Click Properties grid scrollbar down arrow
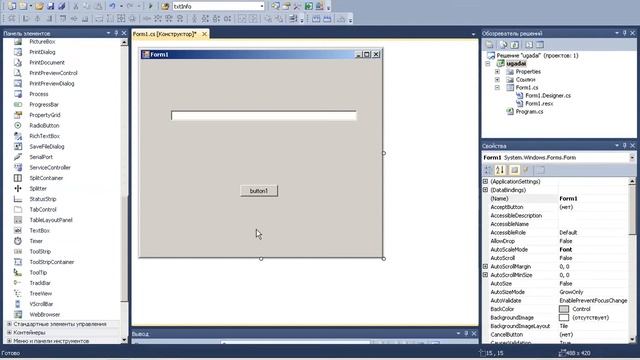The height and width of the screenshot is (360, 640). click(x=632, y=340)
